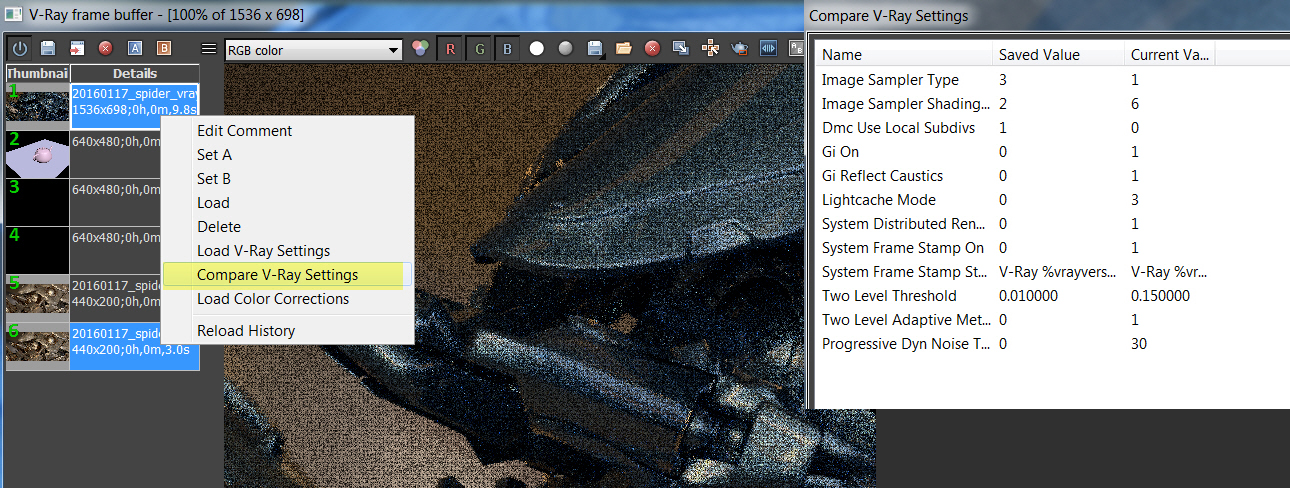Select history thumbnail number 5
The image size is (1290, 488).
[x=38, y=298]
